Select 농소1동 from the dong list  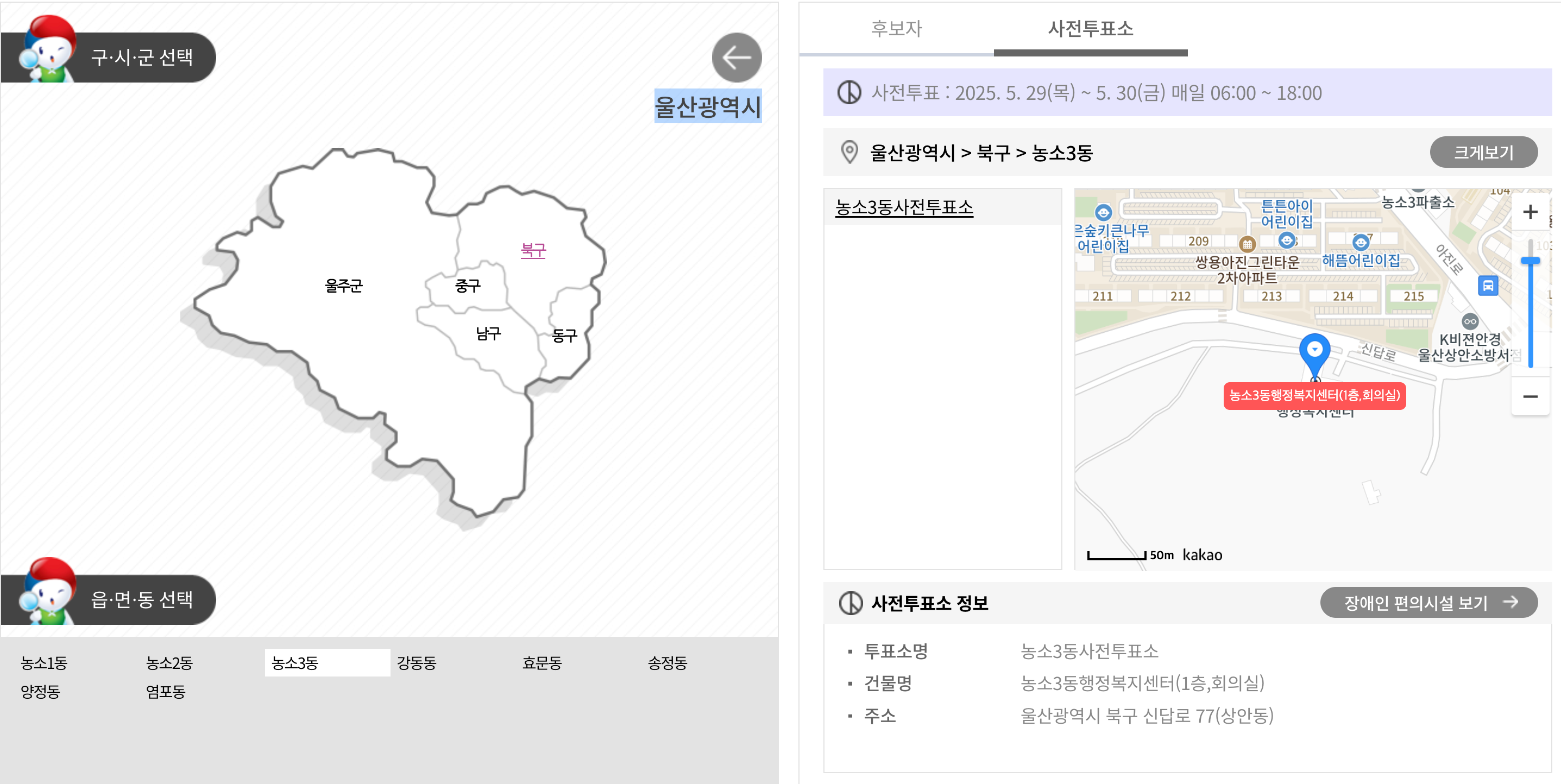pos(43,663)
